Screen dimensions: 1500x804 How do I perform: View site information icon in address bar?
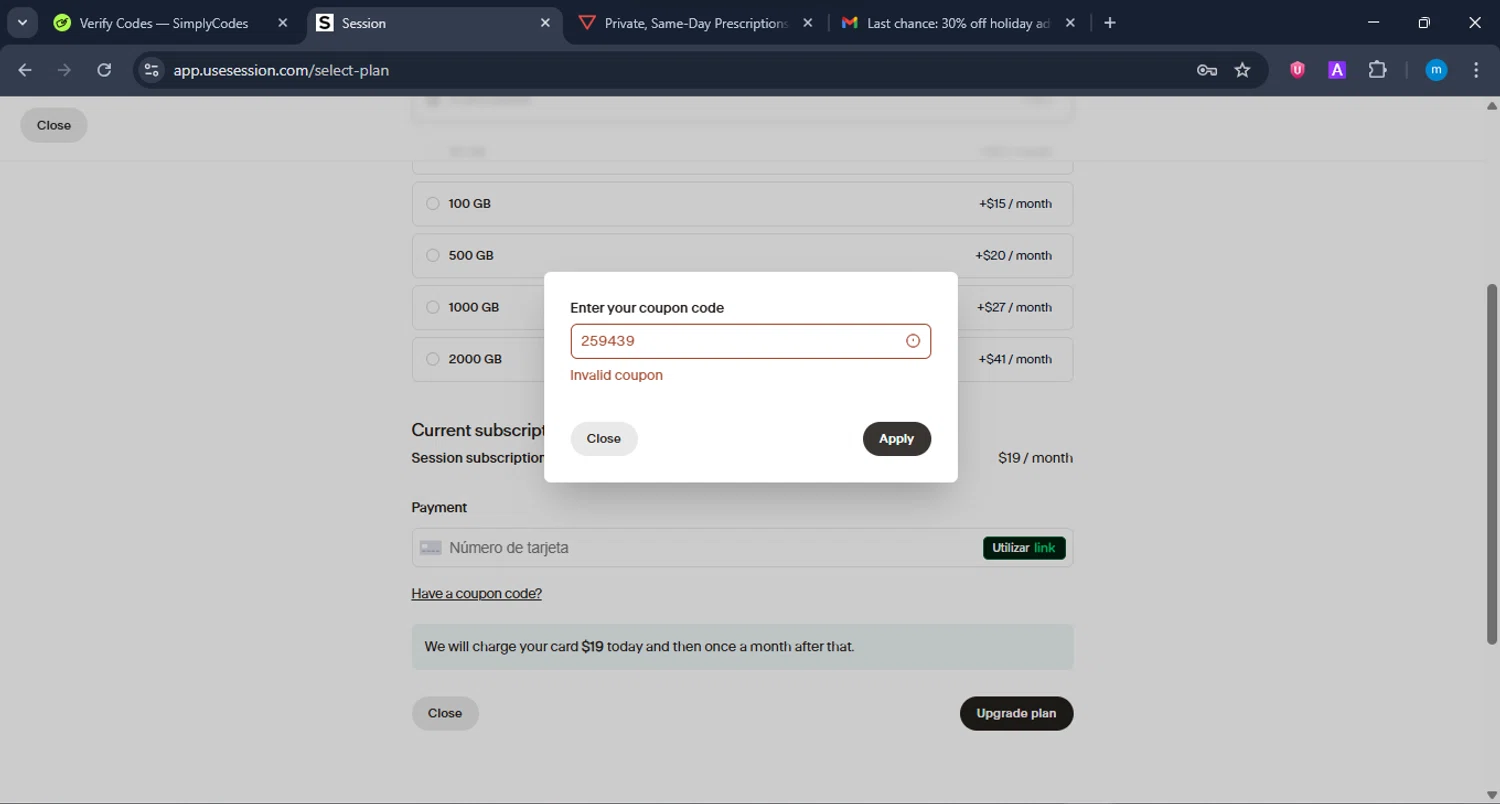[x=151, y=70]
